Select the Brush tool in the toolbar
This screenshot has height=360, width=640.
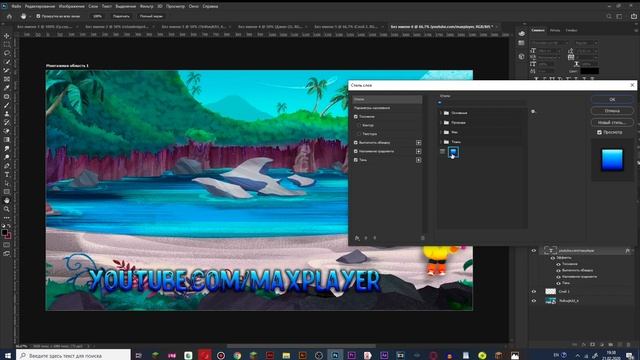[7, 105]
